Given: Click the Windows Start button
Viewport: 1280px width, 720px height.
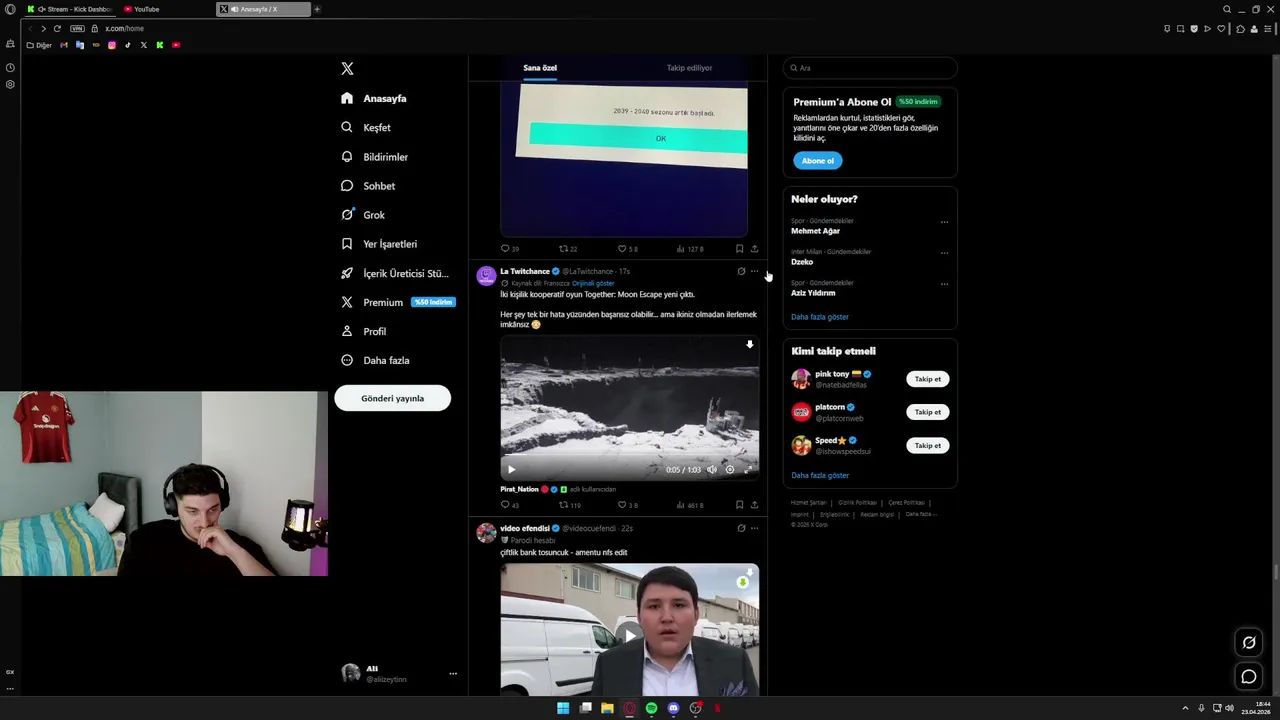Looking at the screenshot, I should click(x=563, y=708).
